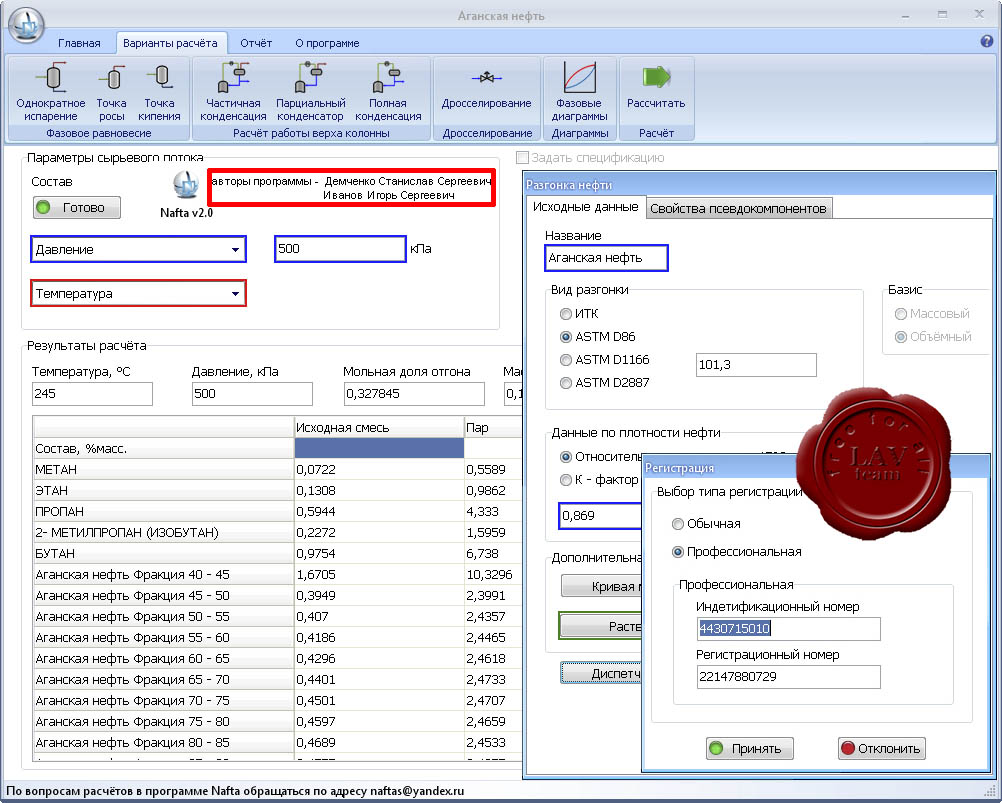Click the Название field Аганская нефть

[606, 258]
